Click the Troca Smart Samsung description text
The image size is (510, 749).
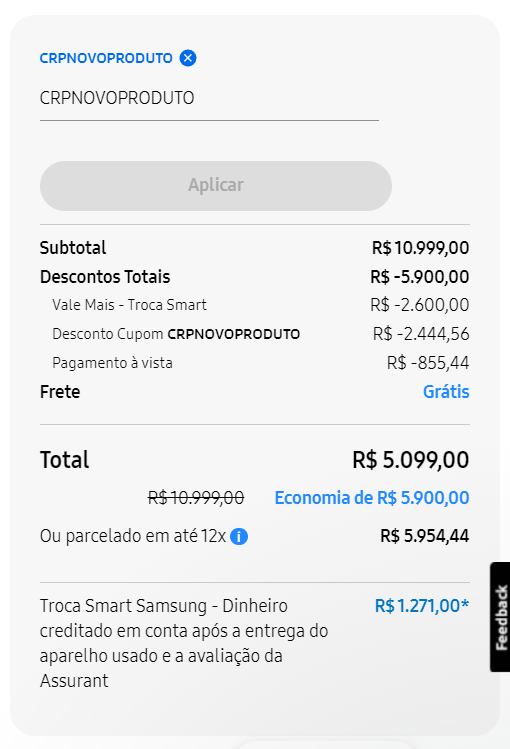pyautogui.click(x=184, y=643)
